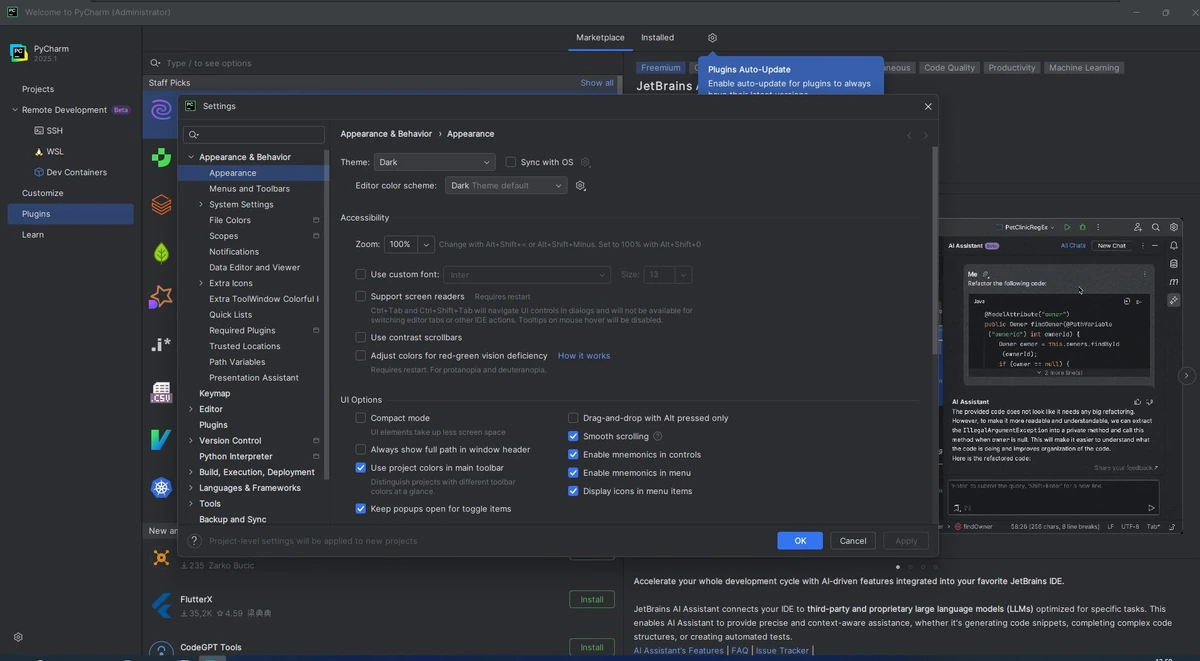Expand the Version Control node

click(191, 440)
